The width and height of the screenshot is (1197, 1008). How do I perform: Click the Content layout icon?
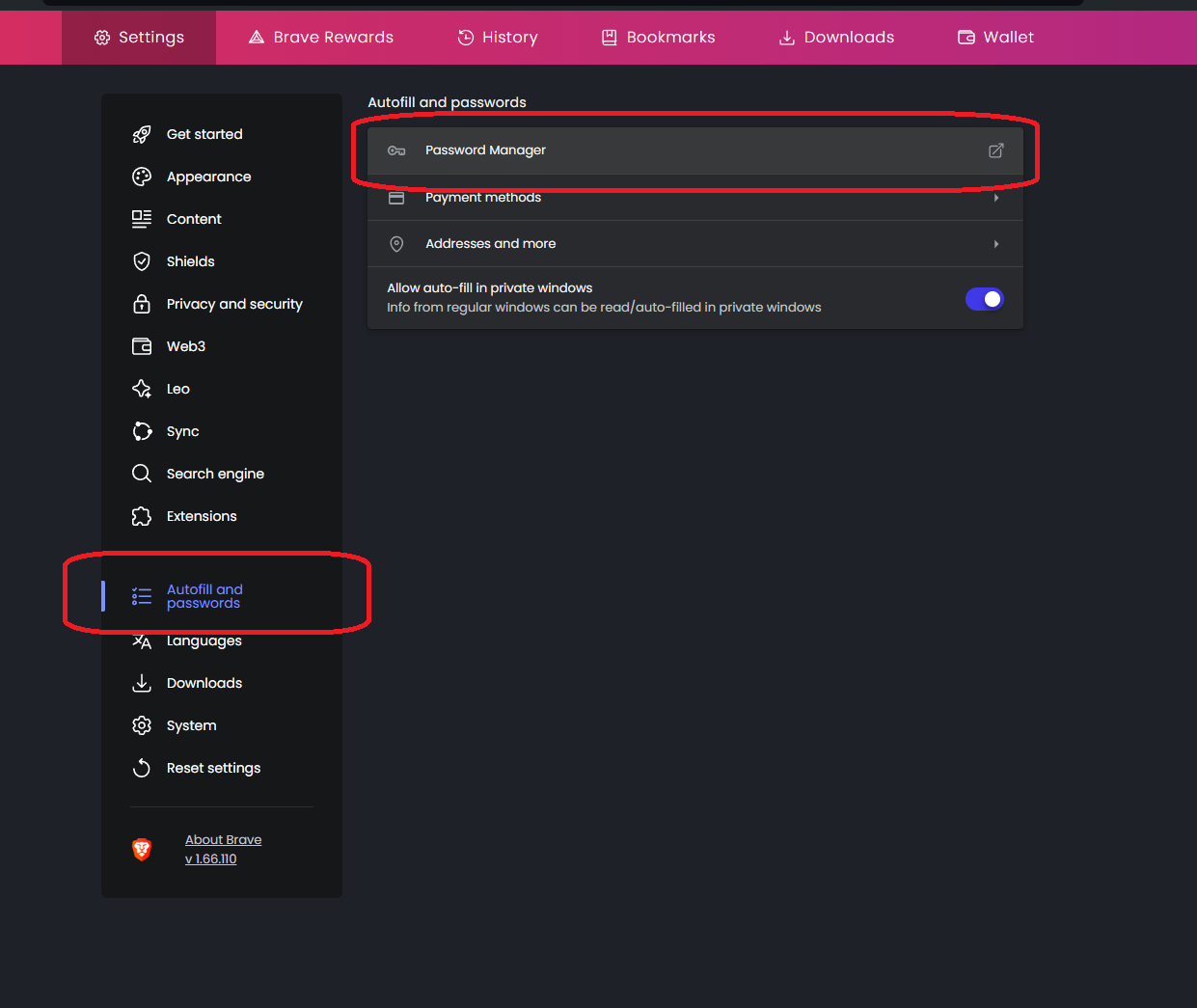pyautogui.click(x=142, y=219)
